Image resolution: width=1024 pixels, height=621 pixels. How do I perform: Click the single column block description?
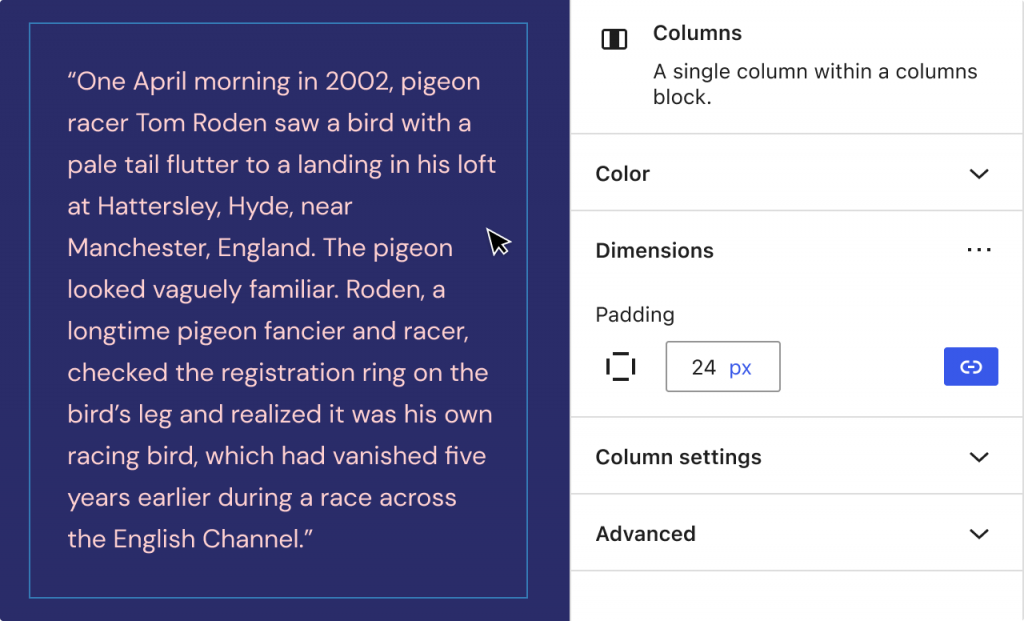click(x=814, y=85)
